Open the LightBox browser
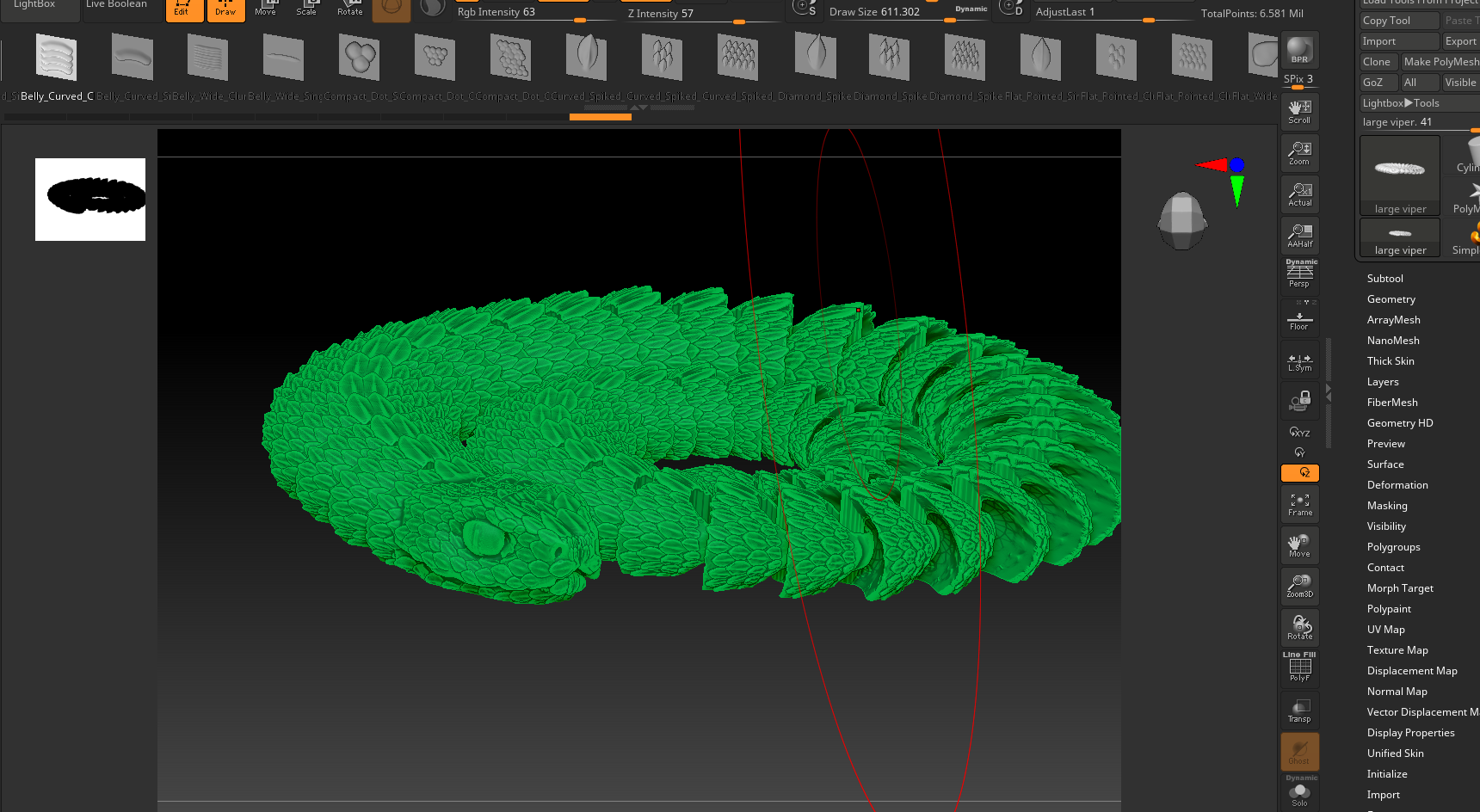The width and height of the screenshot is (1480, 812). coord(34,5)
